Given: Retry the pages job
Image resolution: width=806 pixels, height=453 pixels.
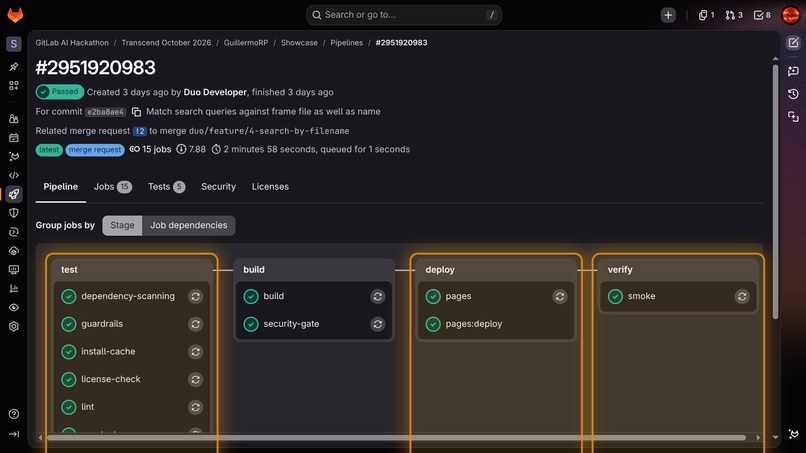Looking at the screenshot, I should click(x=560, y=297).
